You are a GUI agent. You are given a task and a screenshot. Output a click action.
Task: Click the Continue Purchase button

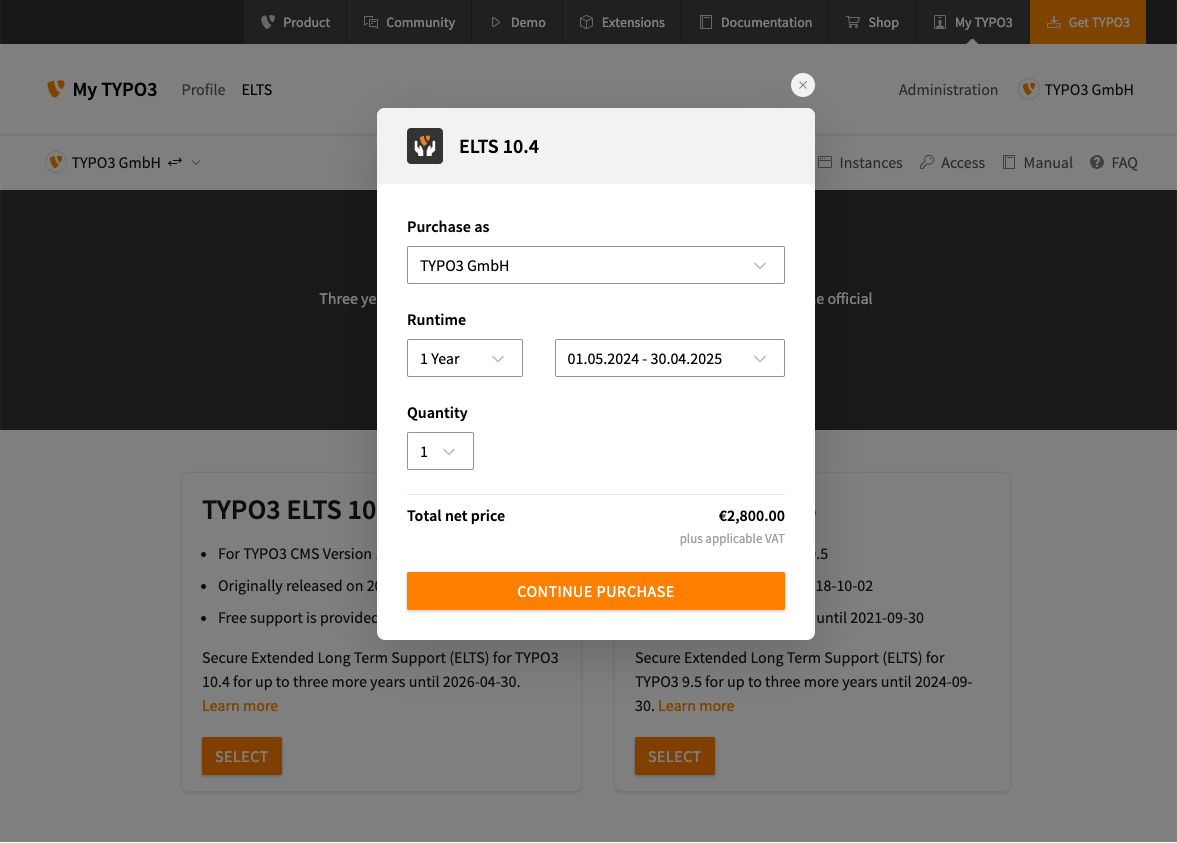[596, 591]
